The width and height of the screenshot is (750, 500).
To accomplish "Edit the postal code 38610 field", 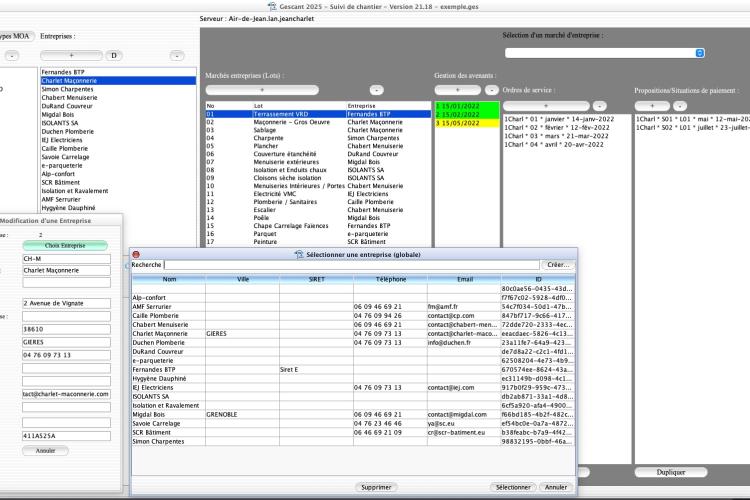I will (66, 329).
